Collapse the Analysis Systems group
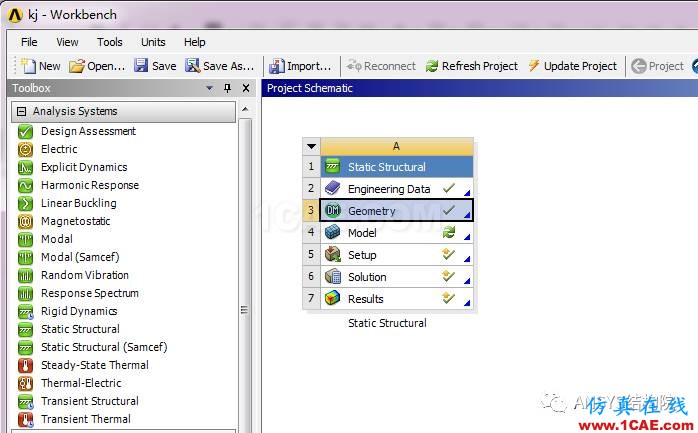This screenshot has height=433, width=698. (x=21, y=111)
